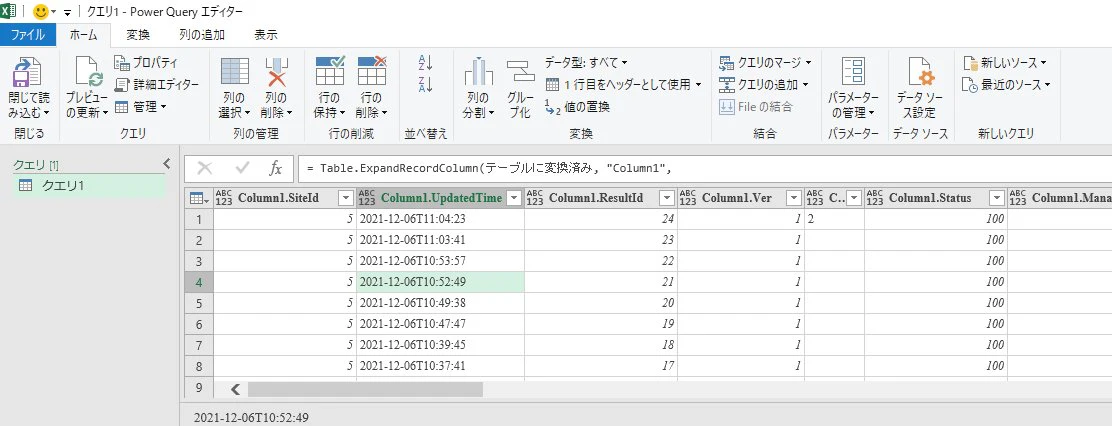Open the ファイル tab
Viewport: 1112px width, 426px height.
coord(28,35)
